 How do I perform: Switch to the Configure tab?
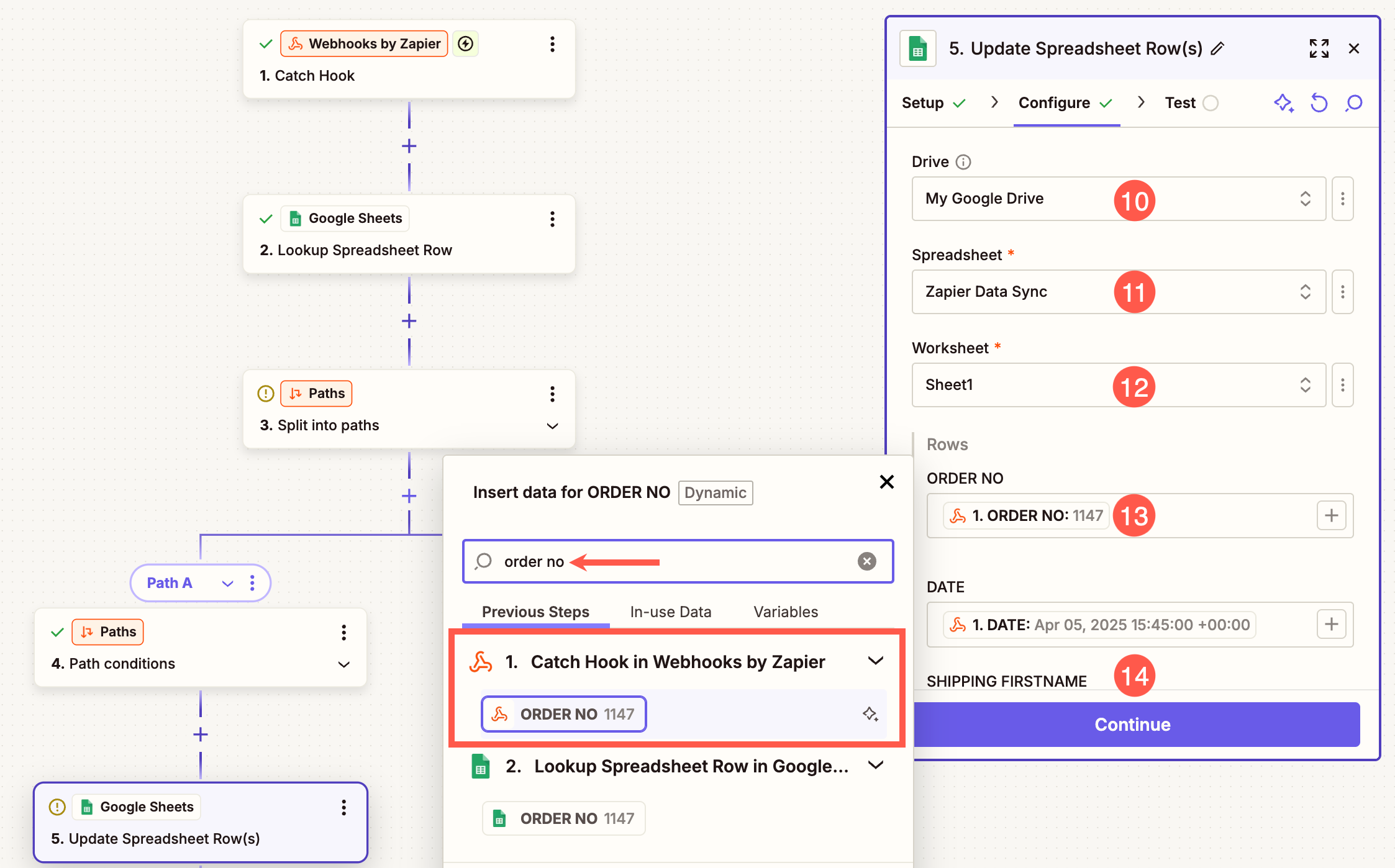coord(1066,103)
